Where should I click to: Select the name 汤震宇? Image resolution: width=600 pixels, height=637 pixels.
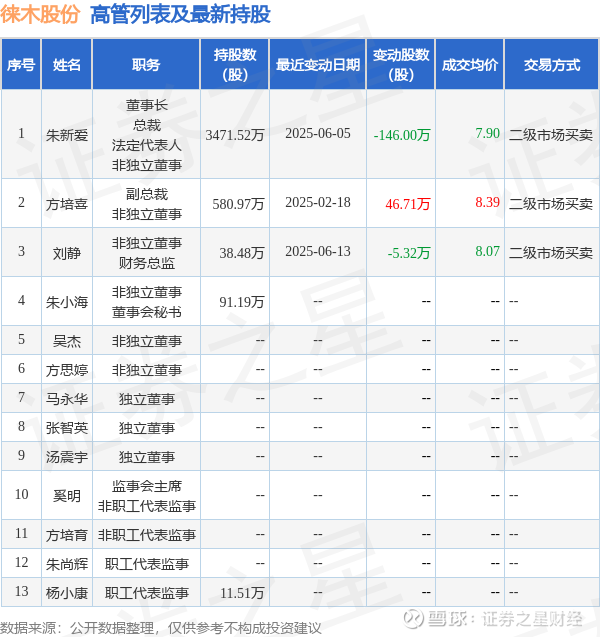67,457
